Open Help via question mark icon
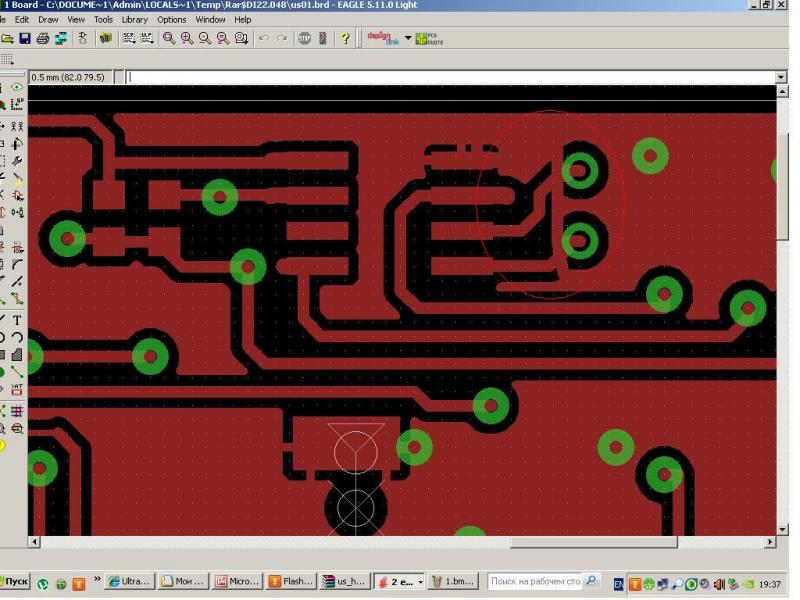Viewport: 800px width, 600px height. [345, 38]
